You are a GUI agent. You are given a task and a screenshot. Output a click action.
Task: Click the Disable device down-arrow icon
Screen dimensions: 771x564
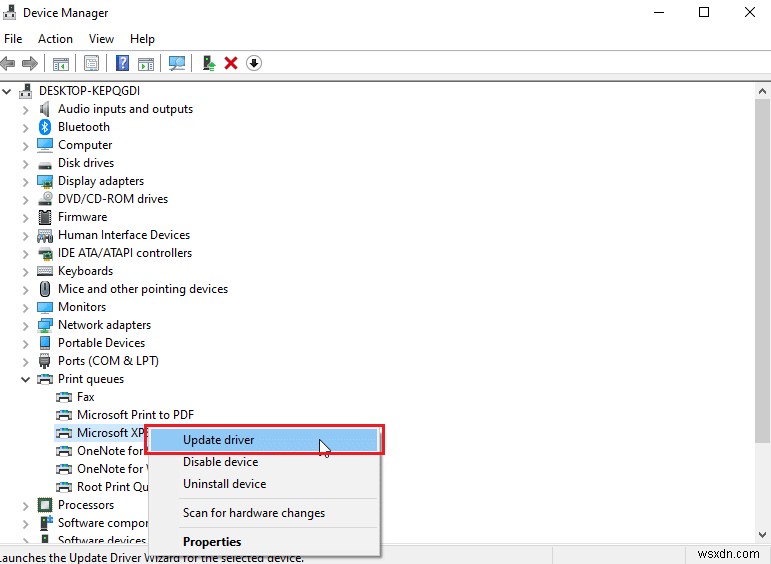click(254, 63)
